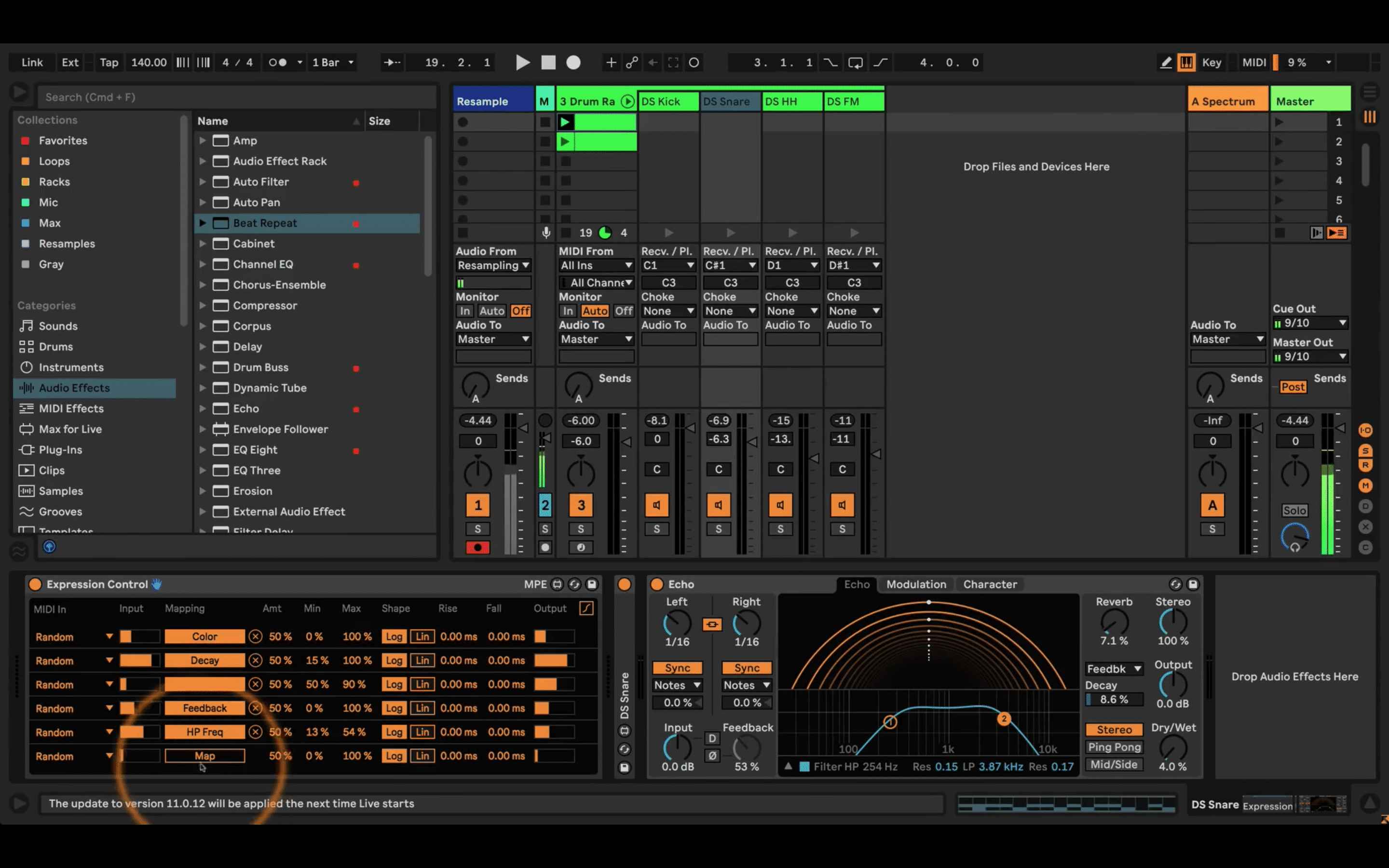This screenshot has height=868, width=1389.
Task: Click the Arrangement Record button
Action: 573,63
